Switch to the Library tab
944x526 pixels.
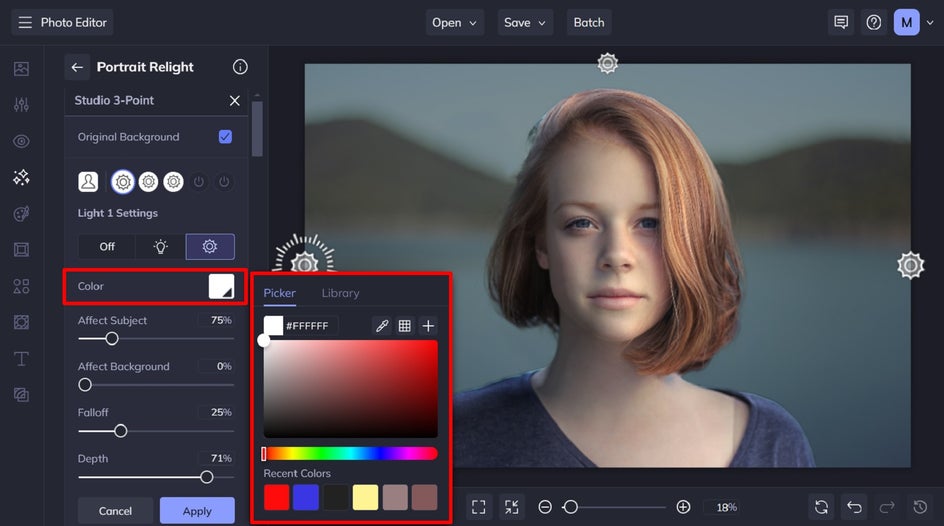(340, 293)
